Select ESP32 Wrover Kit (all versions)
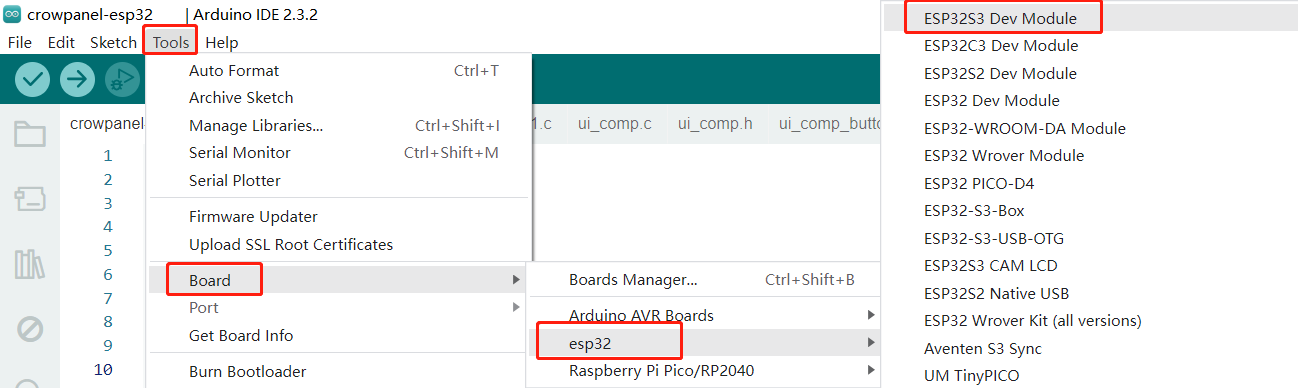1298x388 pixels. coord(1033,320)
